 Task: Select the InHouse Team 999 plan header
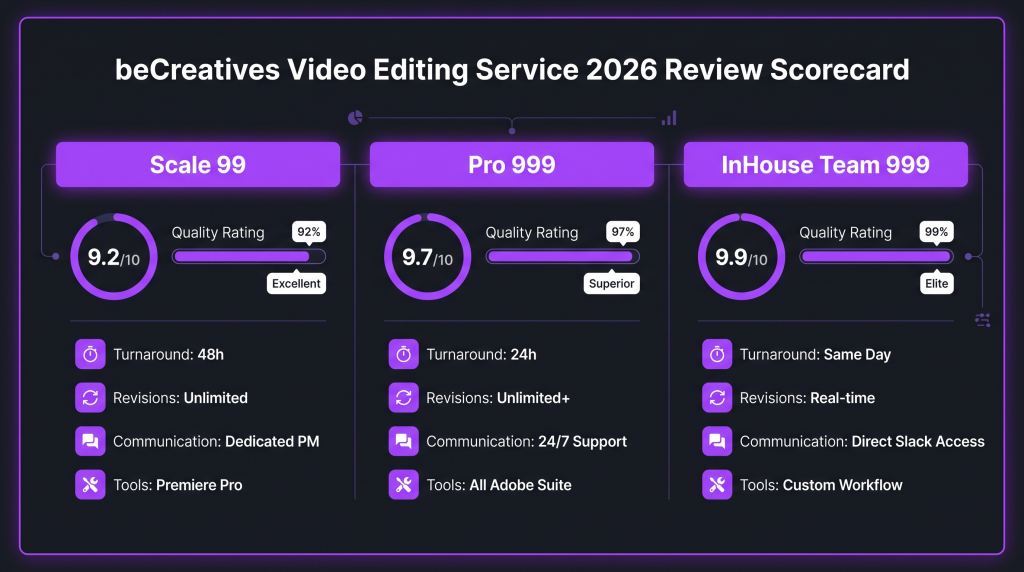pyautogui.click(x=825, y=165)
